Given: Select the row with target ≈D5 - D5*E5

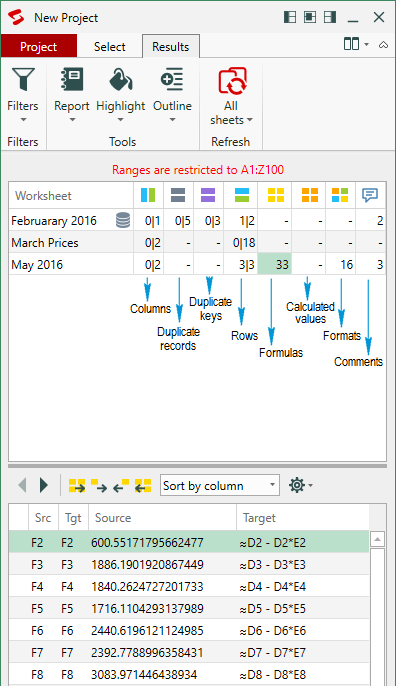Looking at the screenshot, I should pyautogui.click(x=189, y=609).
